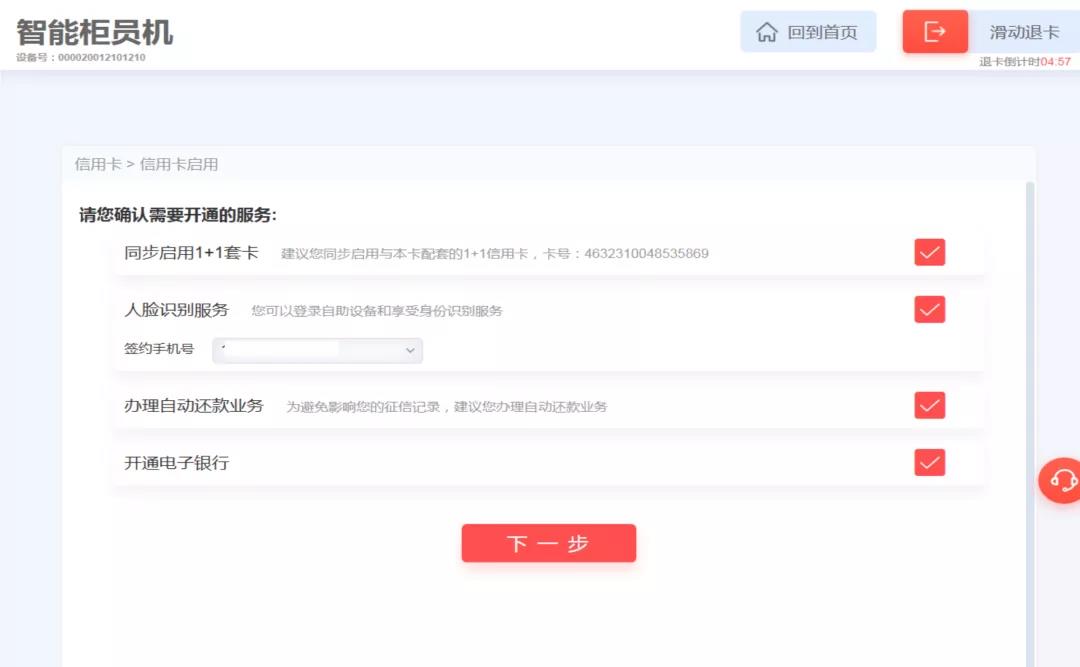Click the 退卡倒计时 countdown timer

[x=1025, y=62]
